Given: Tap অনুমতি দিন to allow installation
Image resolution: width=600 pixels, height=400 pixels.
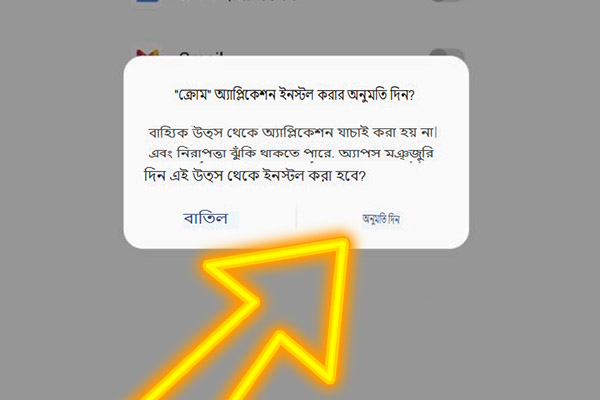Looking at the screenshot, I should coord(381,219).
